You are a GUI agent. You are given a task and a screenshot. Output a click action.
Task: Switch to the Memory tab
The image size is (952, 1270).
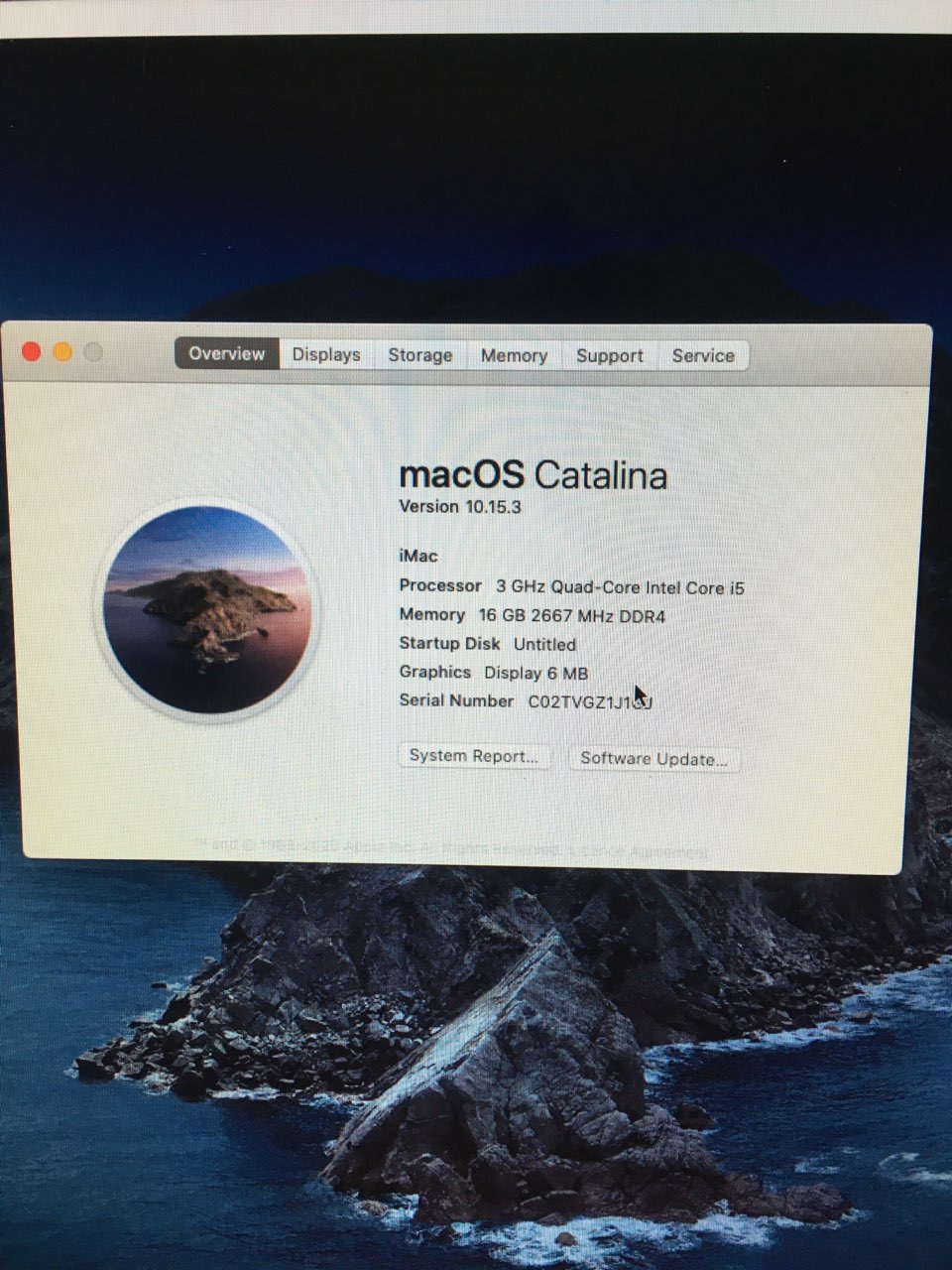[514, 355]
